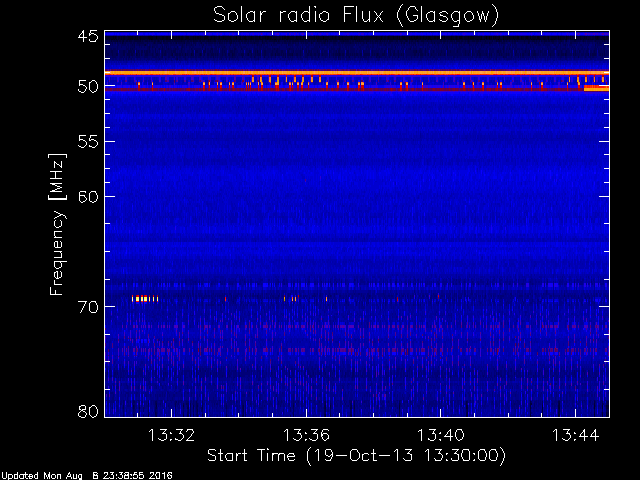Click the "Frequency [MHz]" axis label
Screen dimensions: 640x480
pos(57,224)
